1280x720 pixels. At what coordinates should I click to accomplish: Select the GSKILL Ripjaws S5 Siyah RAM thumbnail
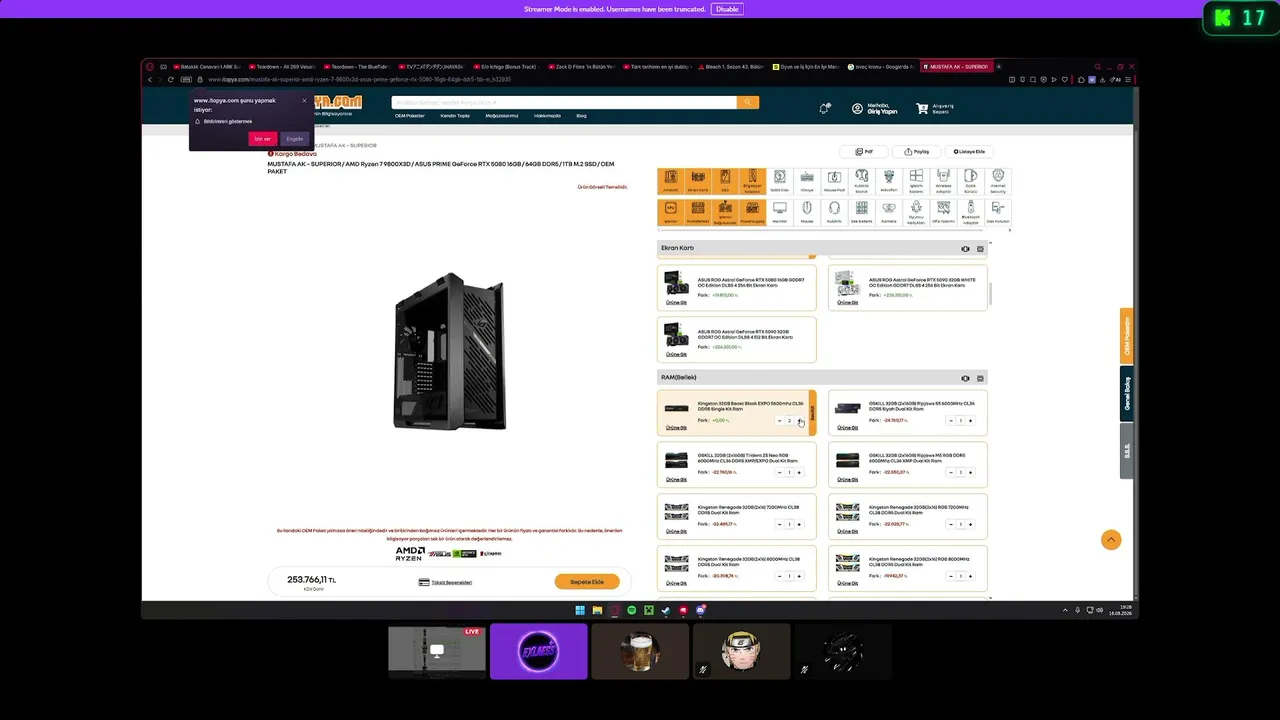click(848, 409)
